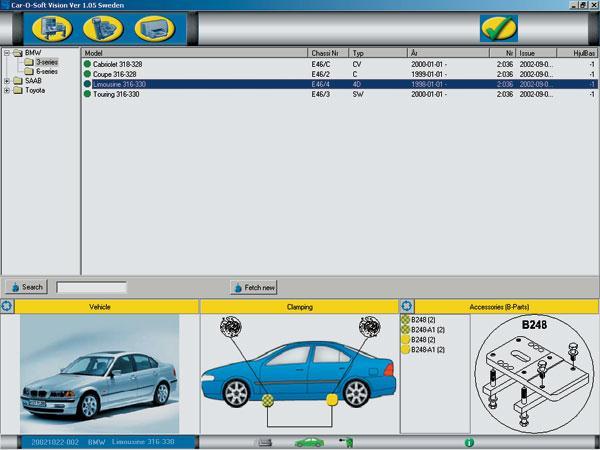Click the keyboard icon in status bar

coord(264,443)
